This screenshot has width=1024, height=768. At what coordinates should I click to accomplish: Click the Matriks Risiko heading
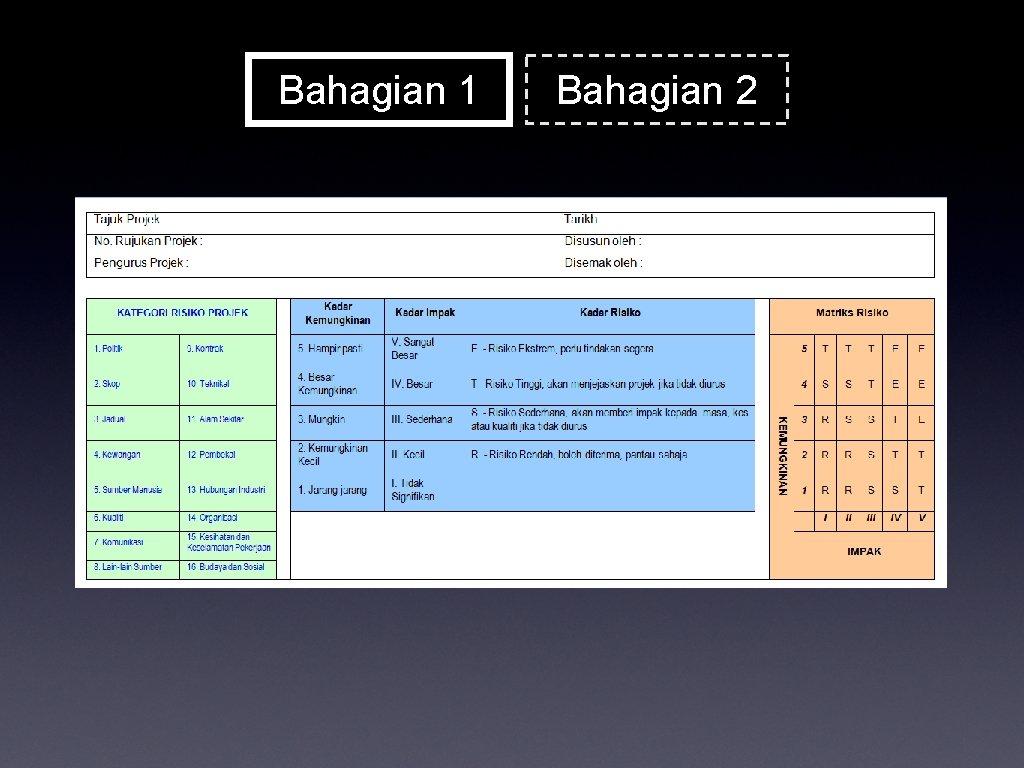pos(852,313)
